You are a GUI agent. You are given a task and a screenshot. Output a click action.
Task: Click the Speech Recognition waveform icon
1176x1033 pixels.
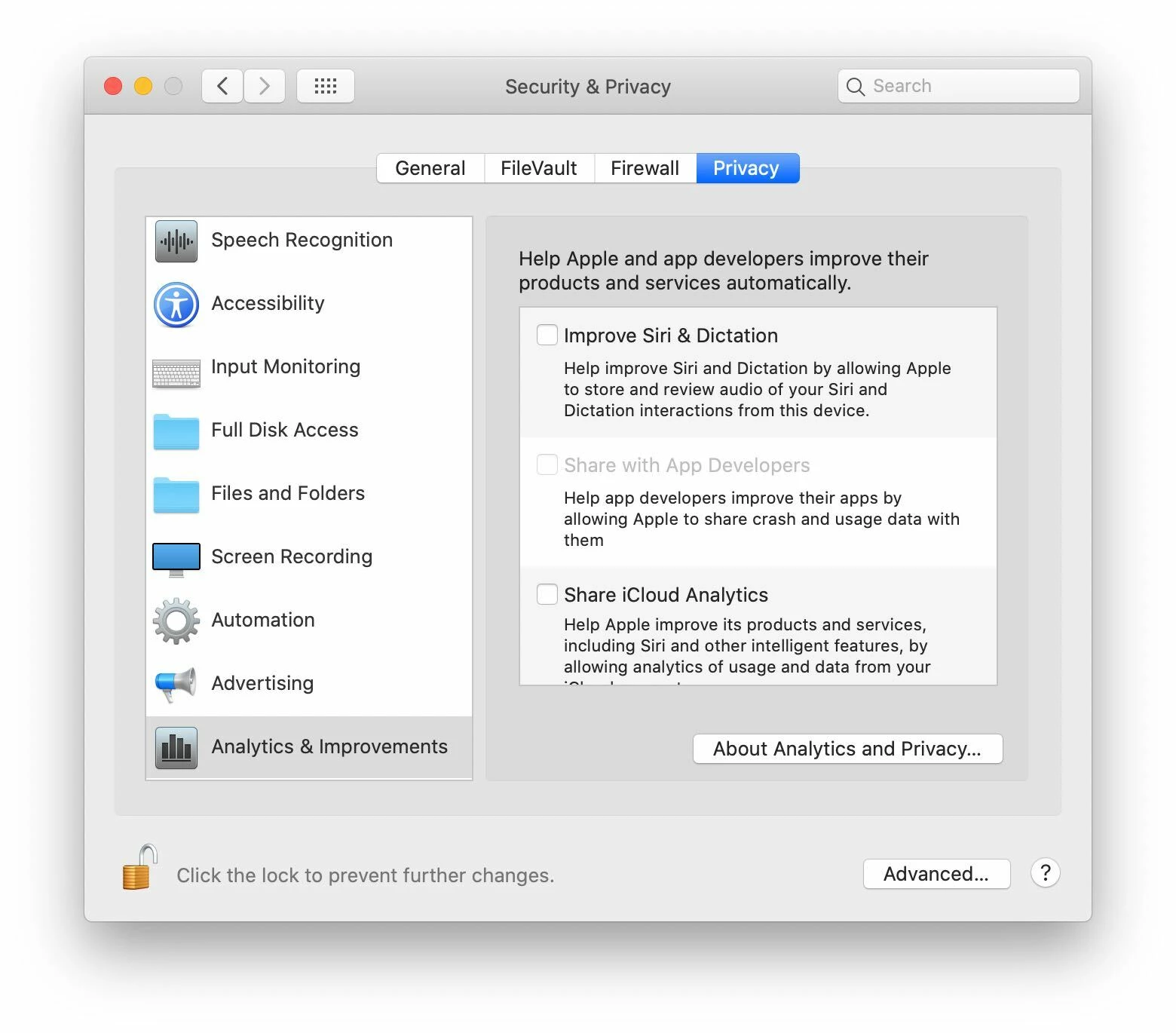coord(176,241)
